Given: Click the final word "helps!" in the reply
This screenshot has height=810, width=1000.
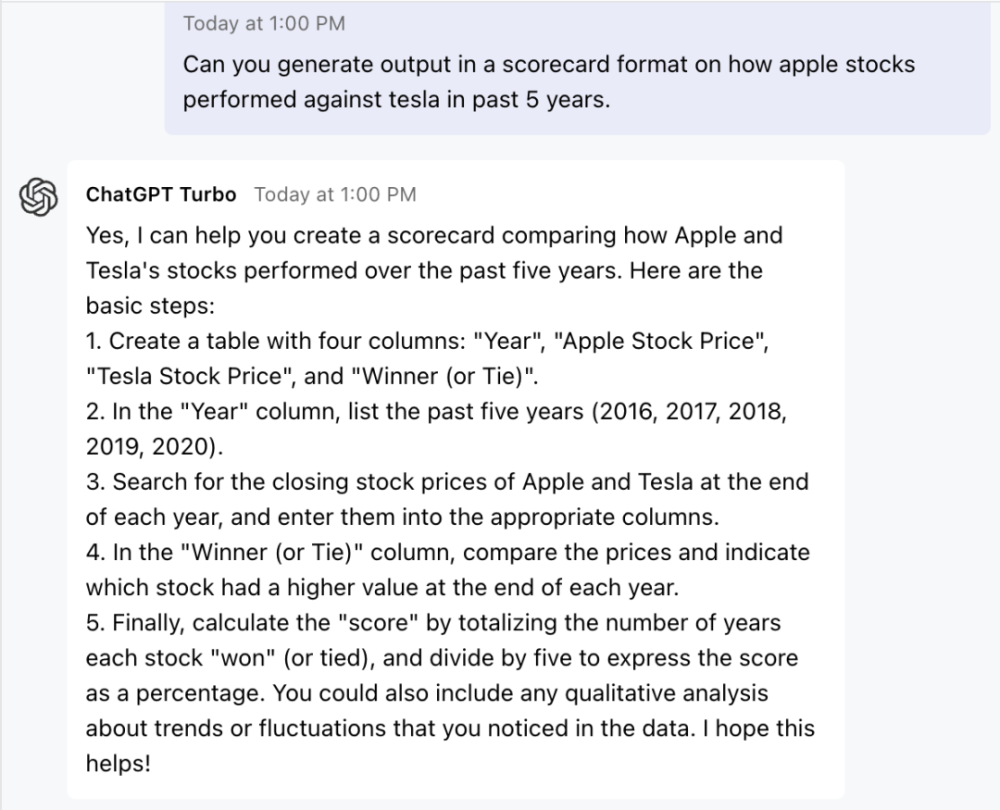Looking at the screenshot, I should [x=119, y=762].
